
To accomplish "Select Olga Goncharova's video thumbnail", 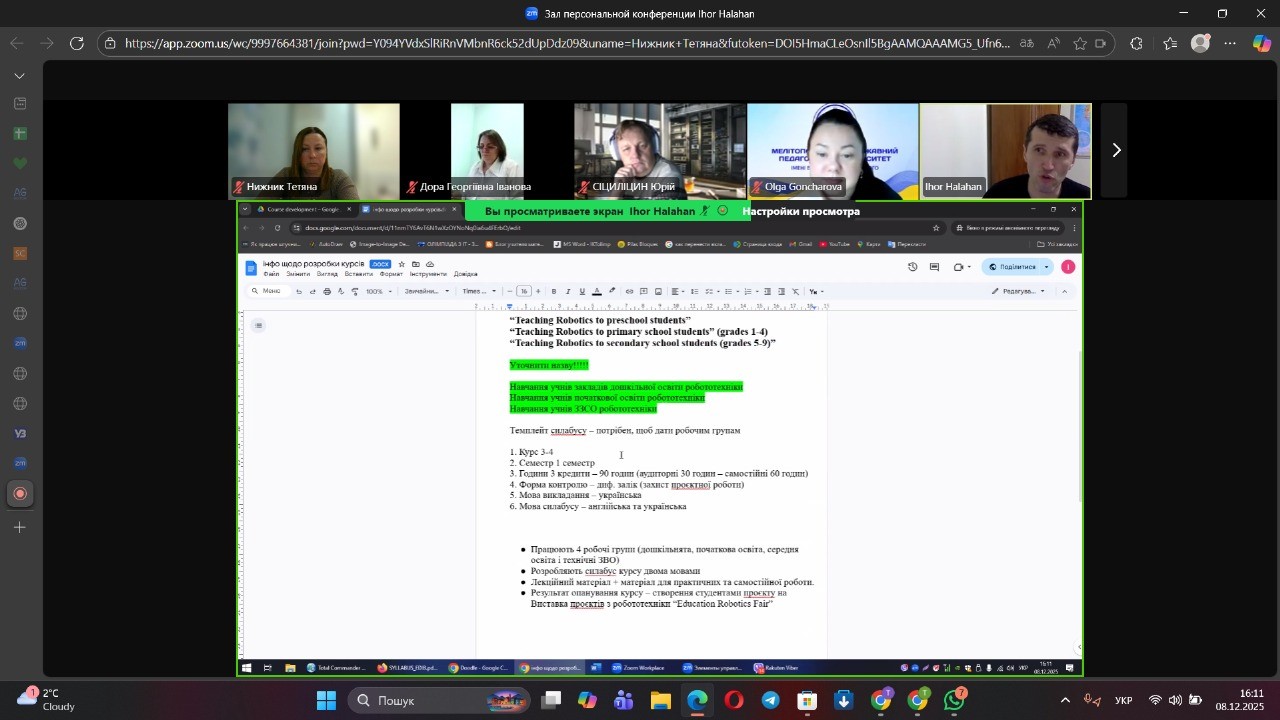I will point(833,151).
